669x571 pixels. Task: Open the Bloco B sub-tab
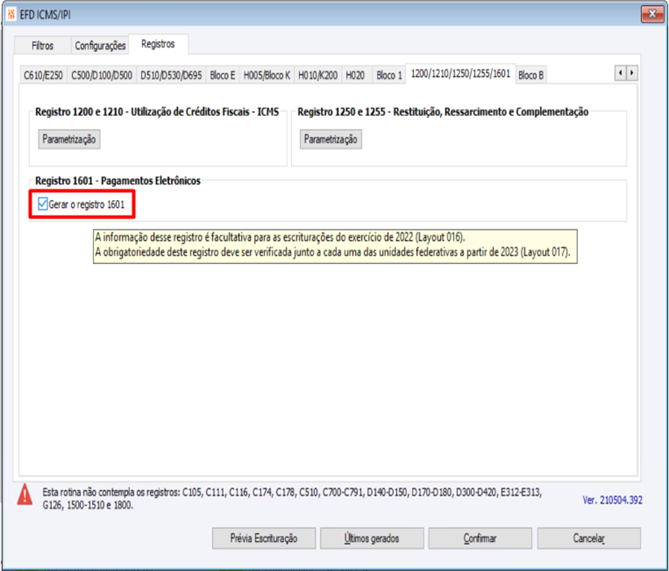531,76
